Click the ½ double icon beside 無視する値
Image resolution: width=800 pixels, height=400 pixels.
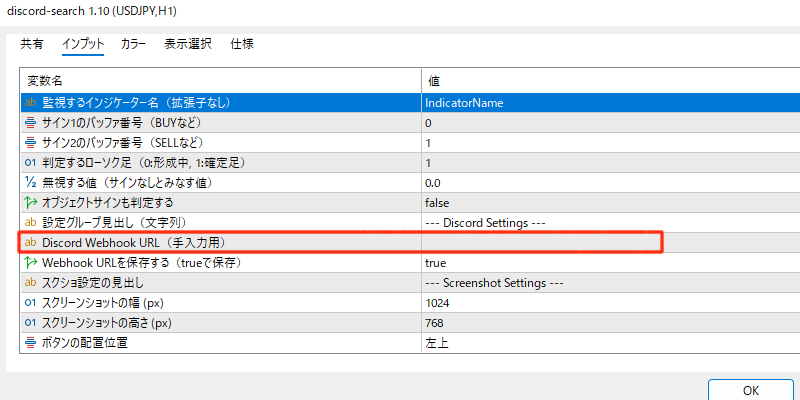[x=30, y=183]
